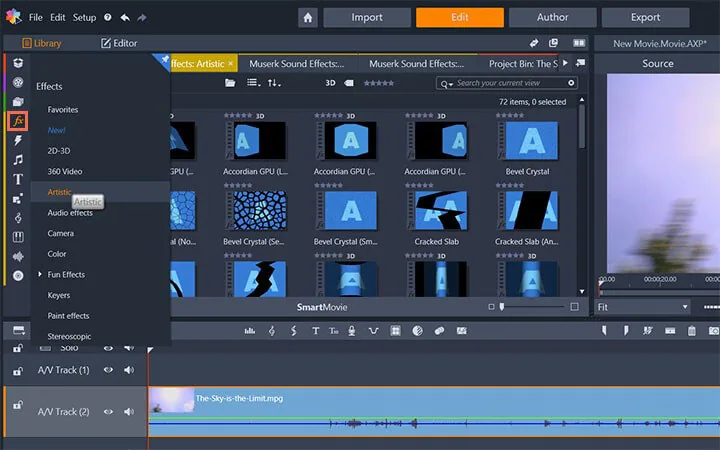This screenshot has width=720, height=450.
Task: Click the thumbnail size slider
Action: click(x=533, y=306)
